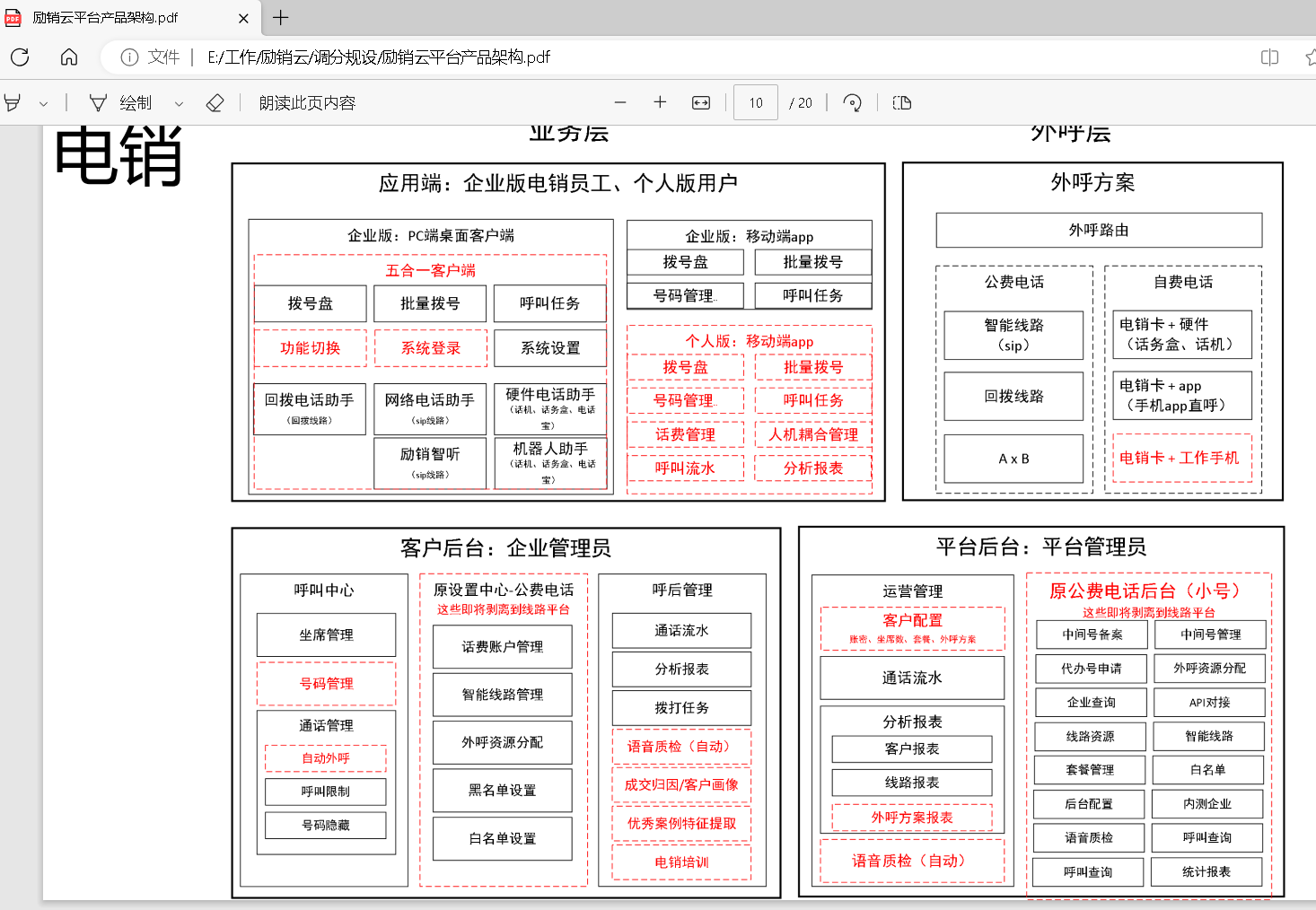Click 呼叫流水 box

pos(686,468)
